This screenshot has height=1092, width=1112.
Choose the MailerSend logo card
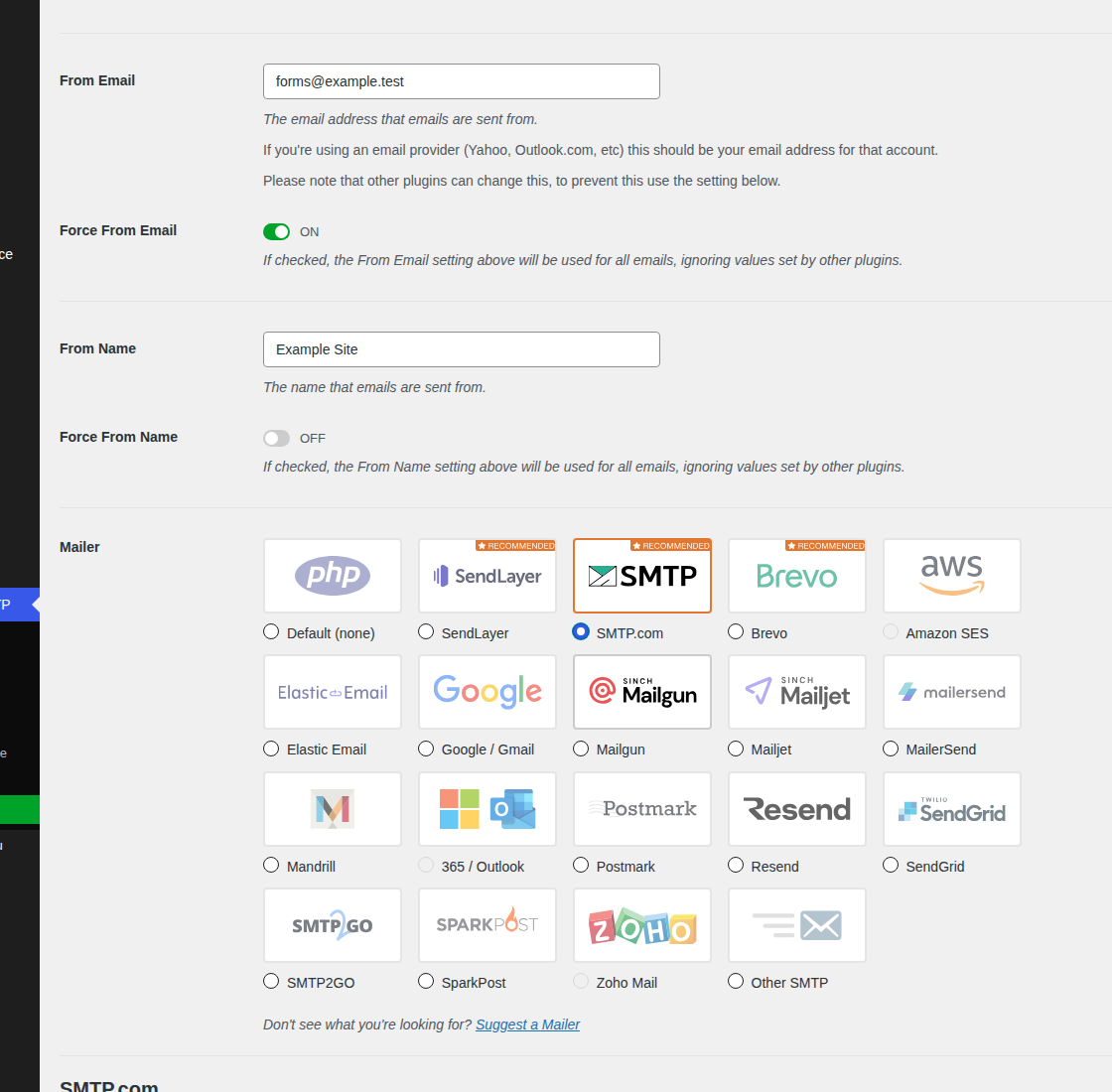[x=952, y=692]
